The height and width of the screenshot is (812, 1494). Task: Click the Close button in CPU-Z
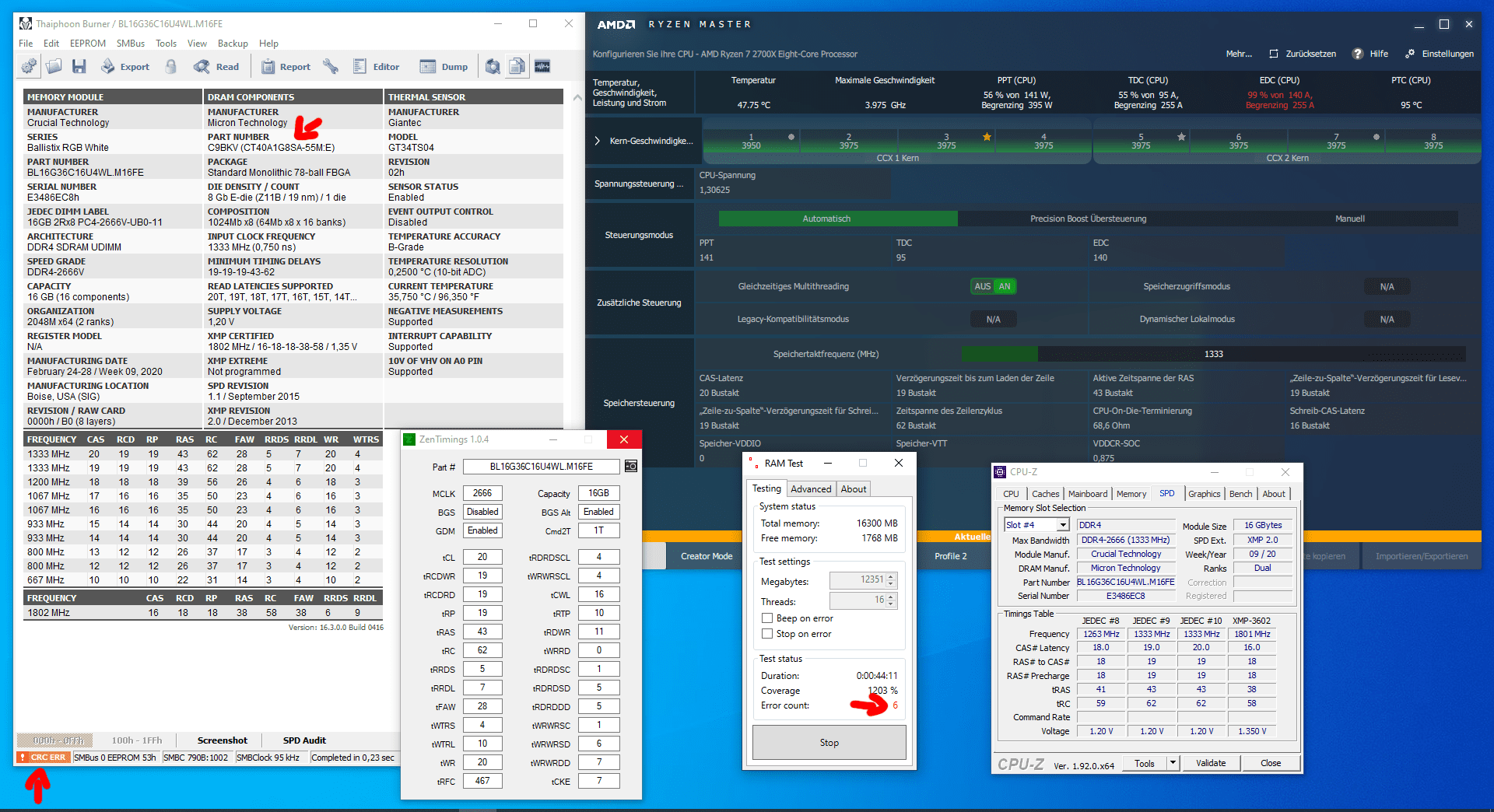tap(1271, 763)
